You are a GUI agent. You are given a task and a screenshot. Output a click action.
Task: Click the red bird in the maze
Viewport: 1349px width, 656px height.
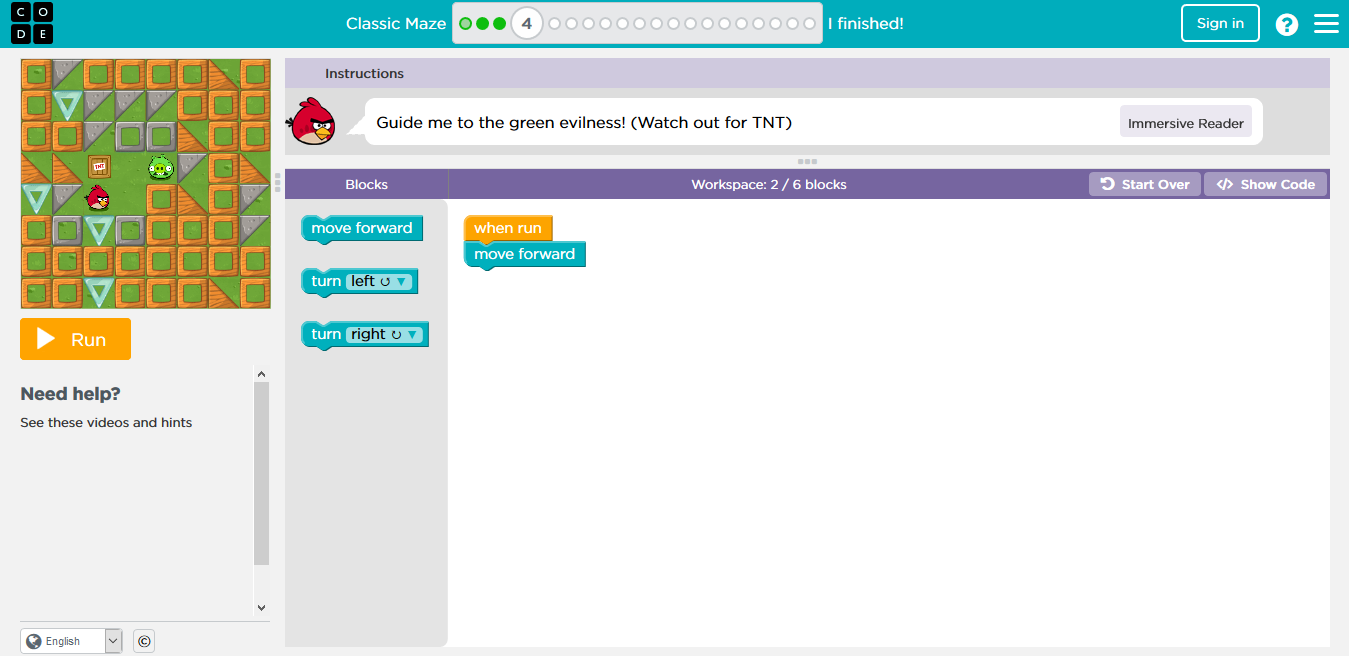click(x=98, y=198)
